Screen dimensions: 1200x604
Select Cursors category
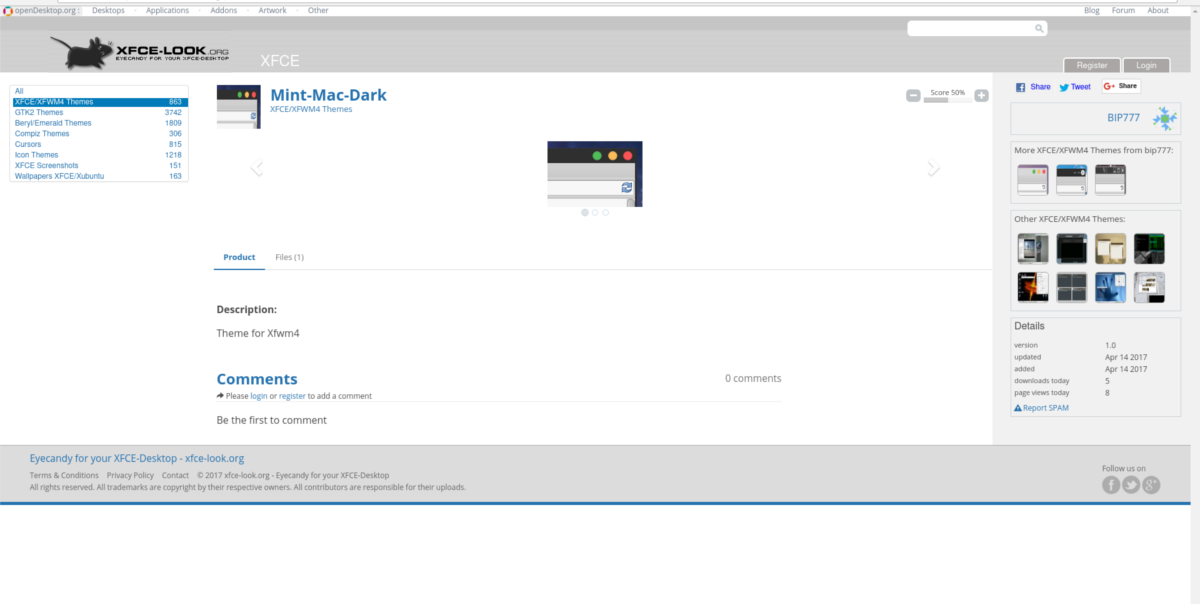98,144
